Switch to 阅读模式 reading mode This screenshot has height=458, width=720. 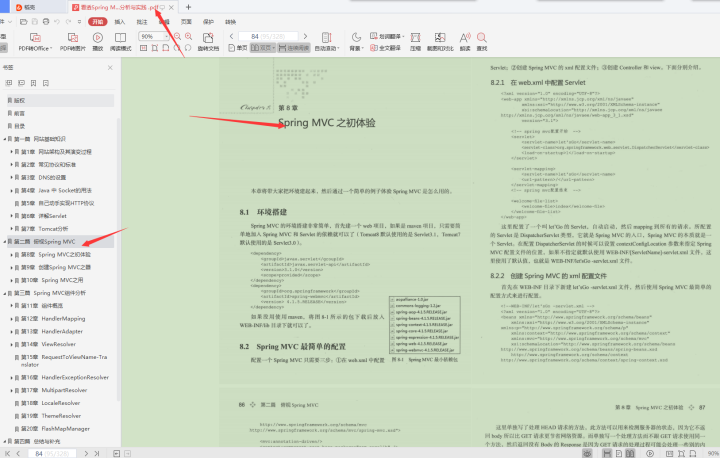pyautogui.click(x=120, y=41)
